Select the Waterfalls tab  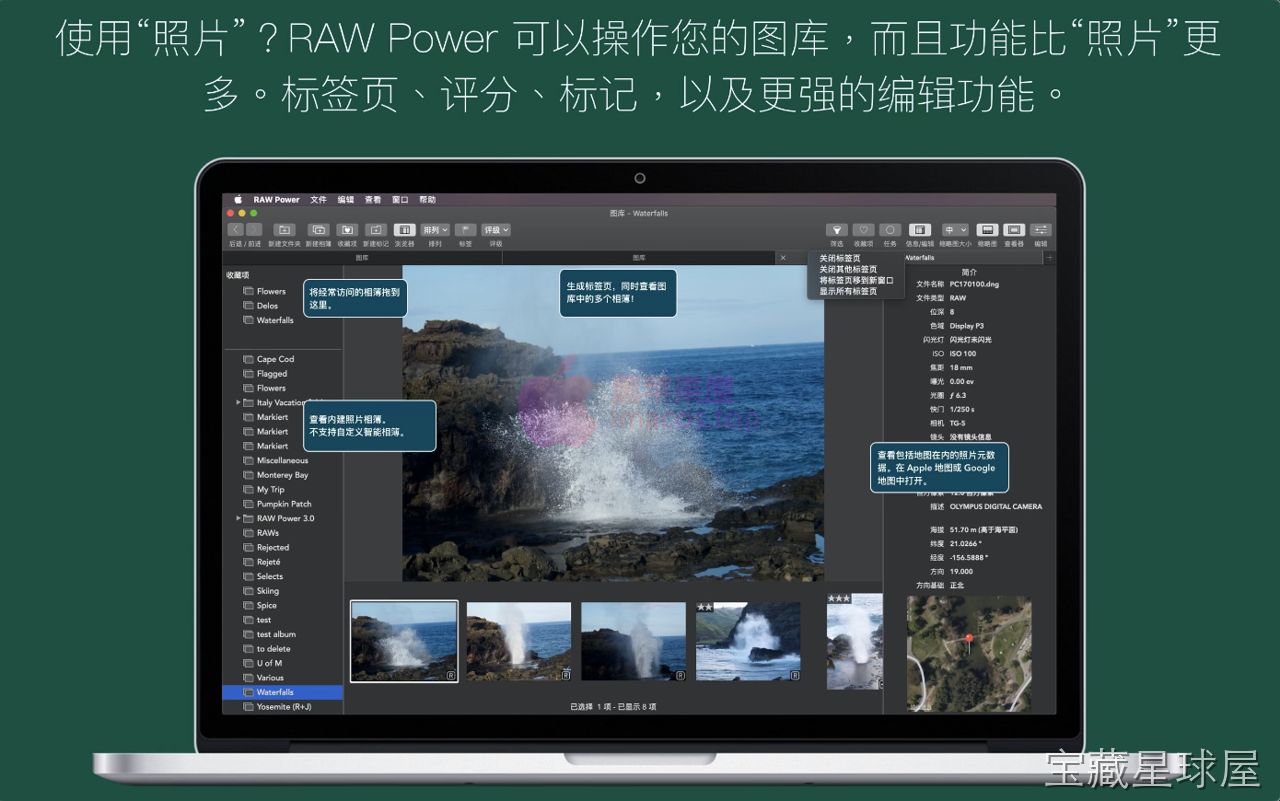click(x=920, y=258)
